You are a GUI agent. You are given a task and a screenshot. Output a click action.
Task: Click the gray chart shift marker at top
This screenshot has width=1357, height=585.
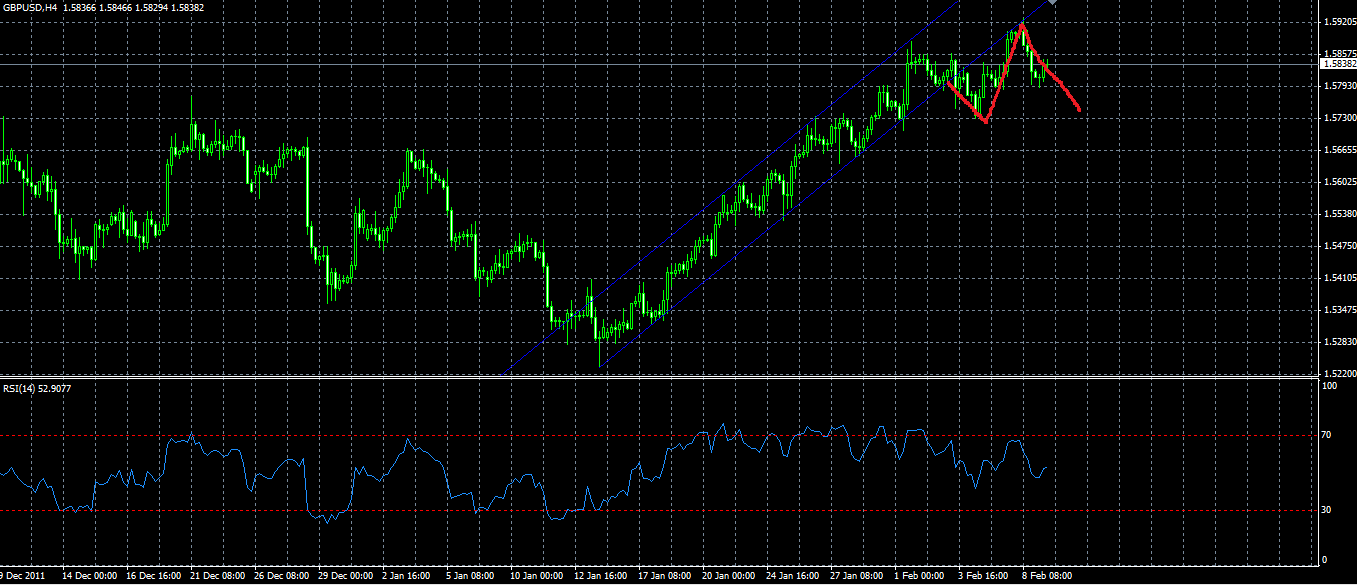[1052, 4]
